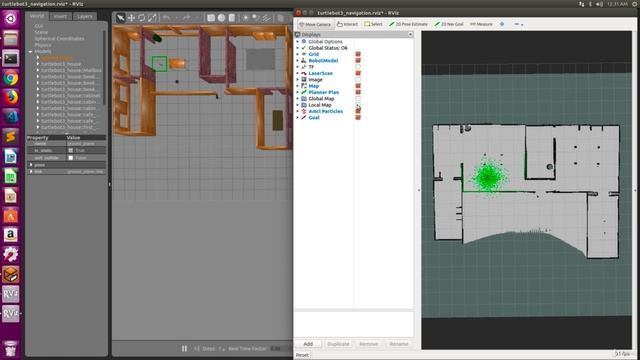Activate Gazebo's rotate mode tool
Viewport: 640px width, 360px height.
[142, 18]
